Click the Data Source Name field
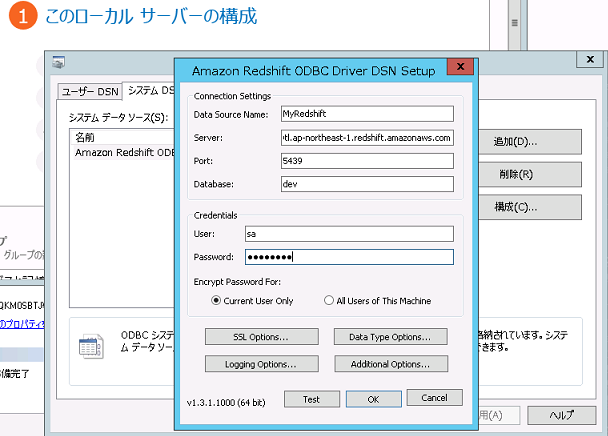Image resolution: width=608 pixels, height=436 pixels. point(367,114)
